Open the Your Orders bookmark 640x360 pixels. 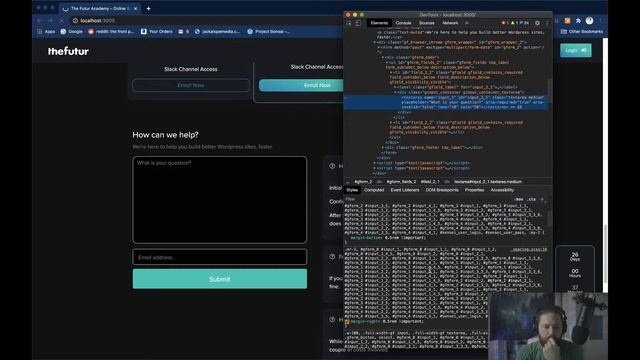coord(157,31)
